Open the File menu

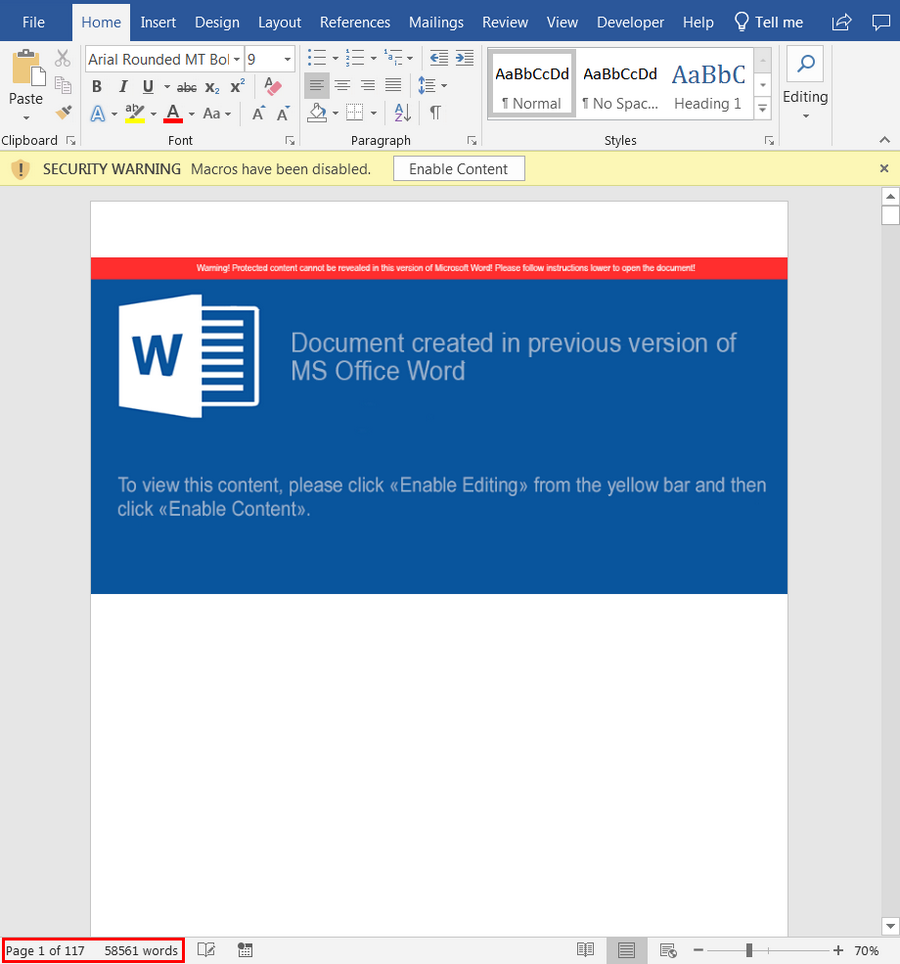[33, 23]
